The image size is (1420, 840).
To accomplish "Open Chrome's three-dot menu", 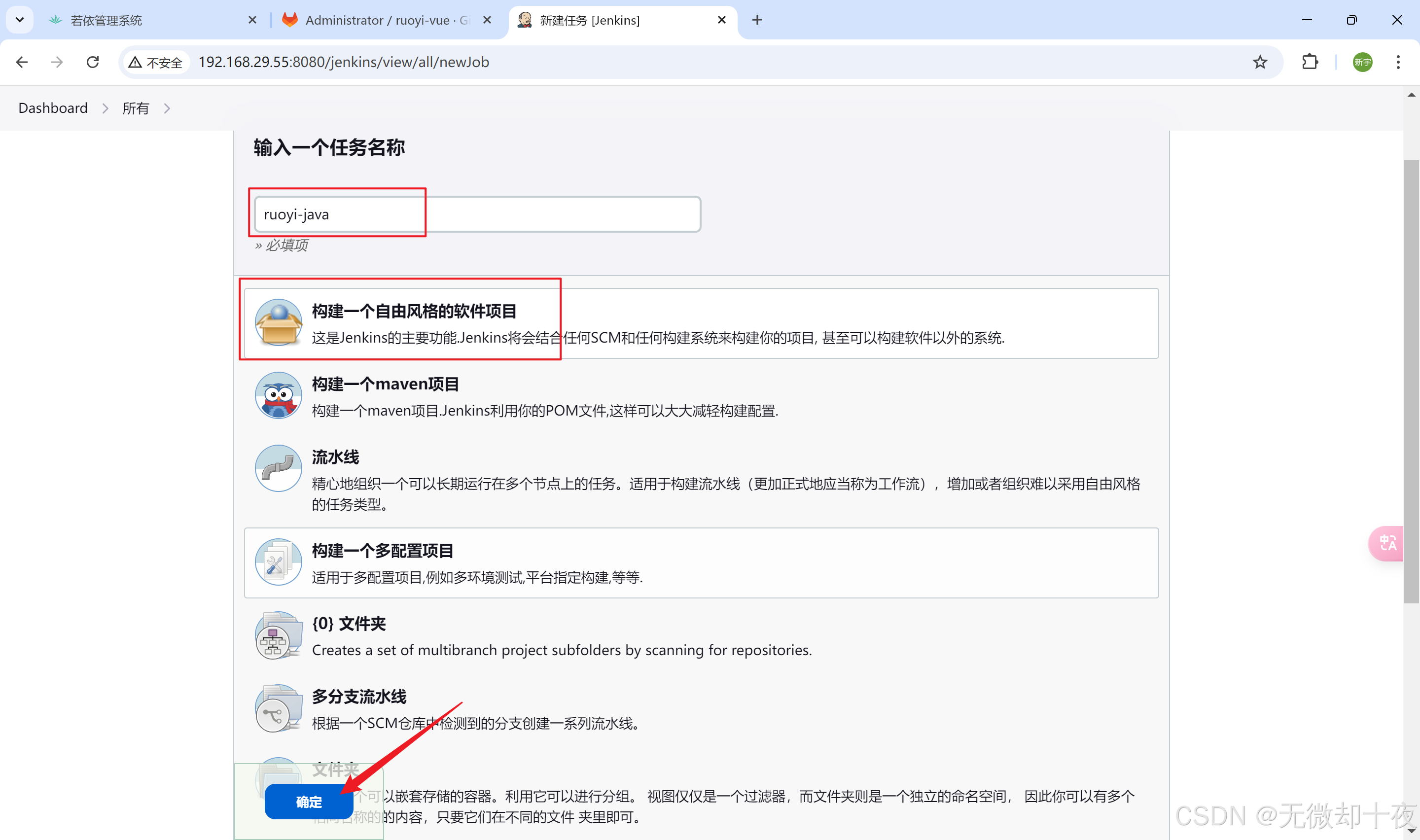I will tap(1398, 62).
